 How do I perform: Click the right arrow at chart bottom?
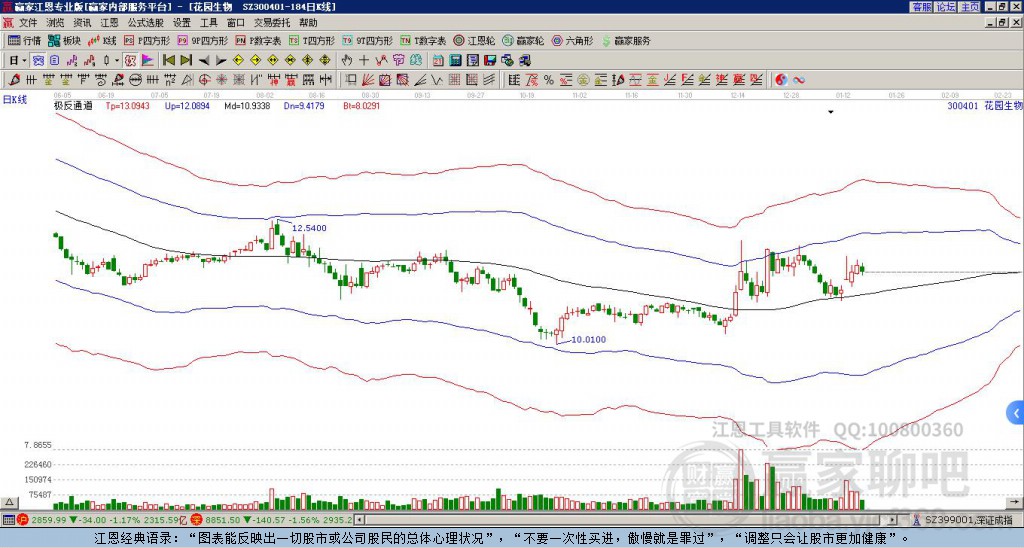point(1016,502)
